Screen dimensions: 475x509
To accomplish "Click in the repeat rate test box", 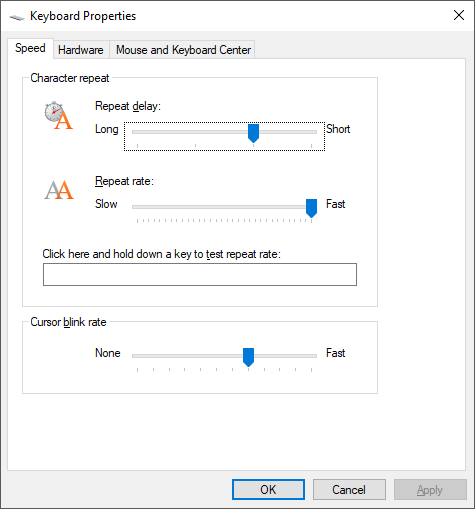I will [200, 274].
